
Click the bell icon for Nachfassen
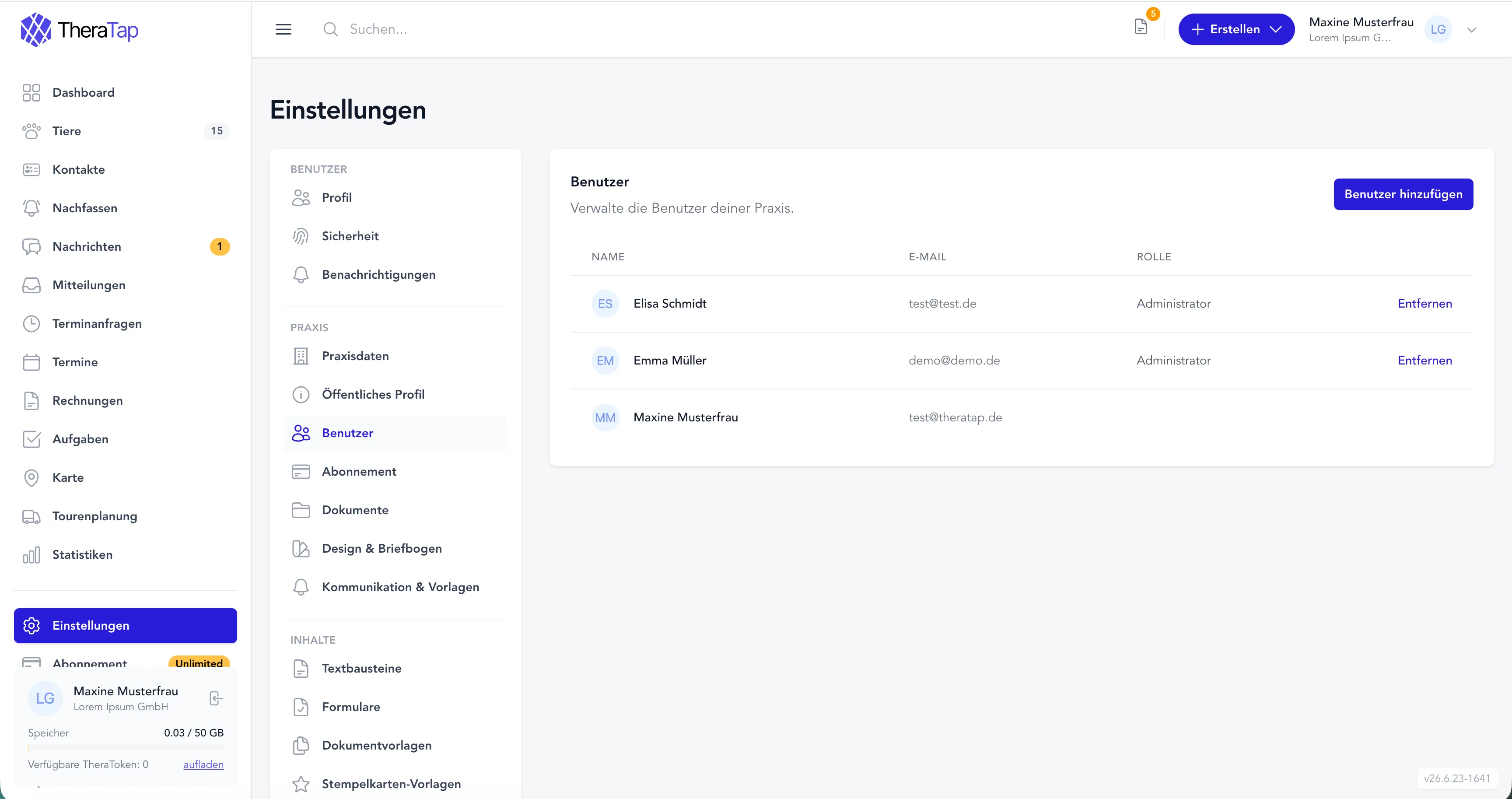click(x=31, y=208)
